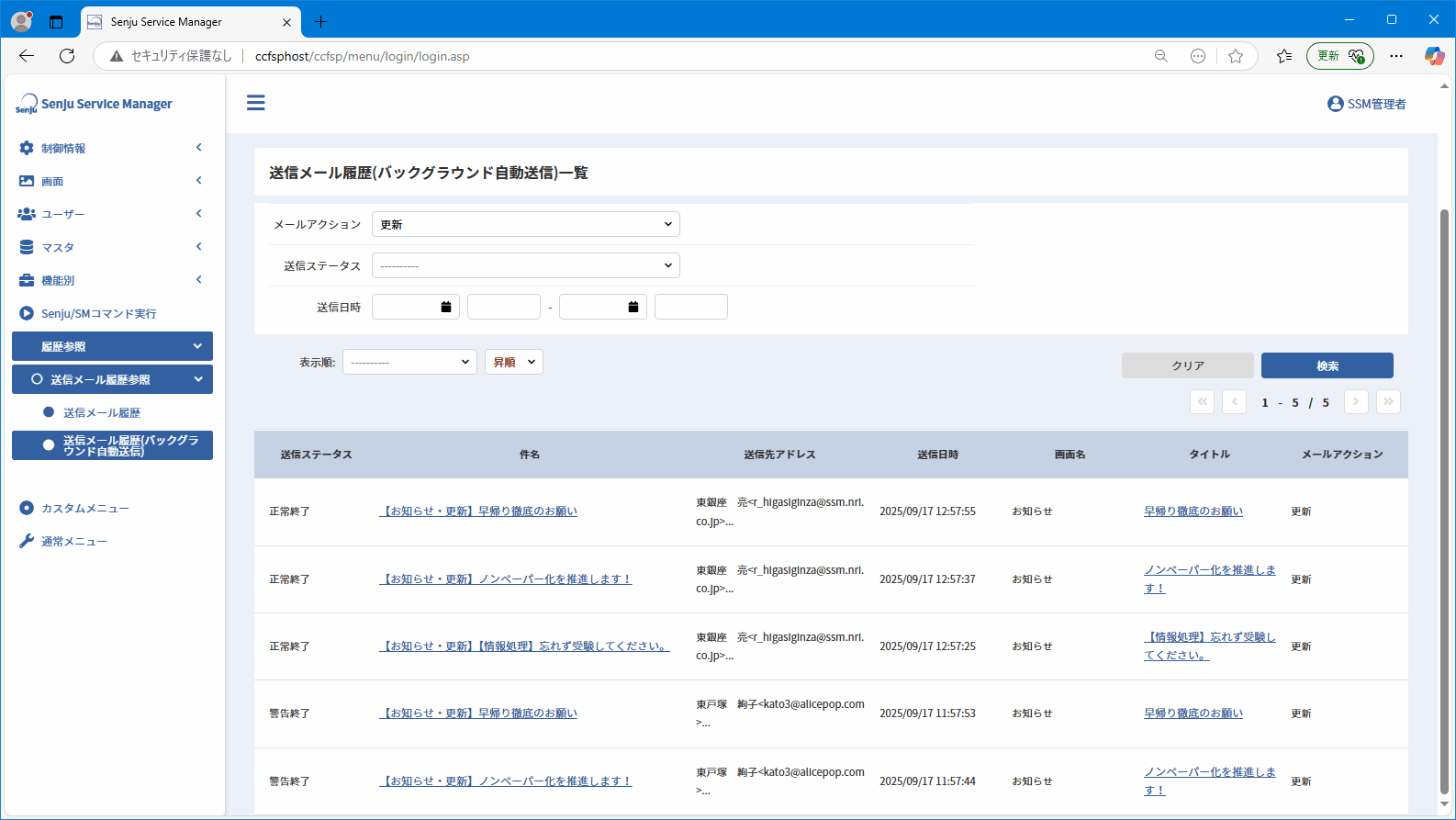This screenshot has height=820, width=1456.
Task: Click the start time input field
Action: coord(504,307)
